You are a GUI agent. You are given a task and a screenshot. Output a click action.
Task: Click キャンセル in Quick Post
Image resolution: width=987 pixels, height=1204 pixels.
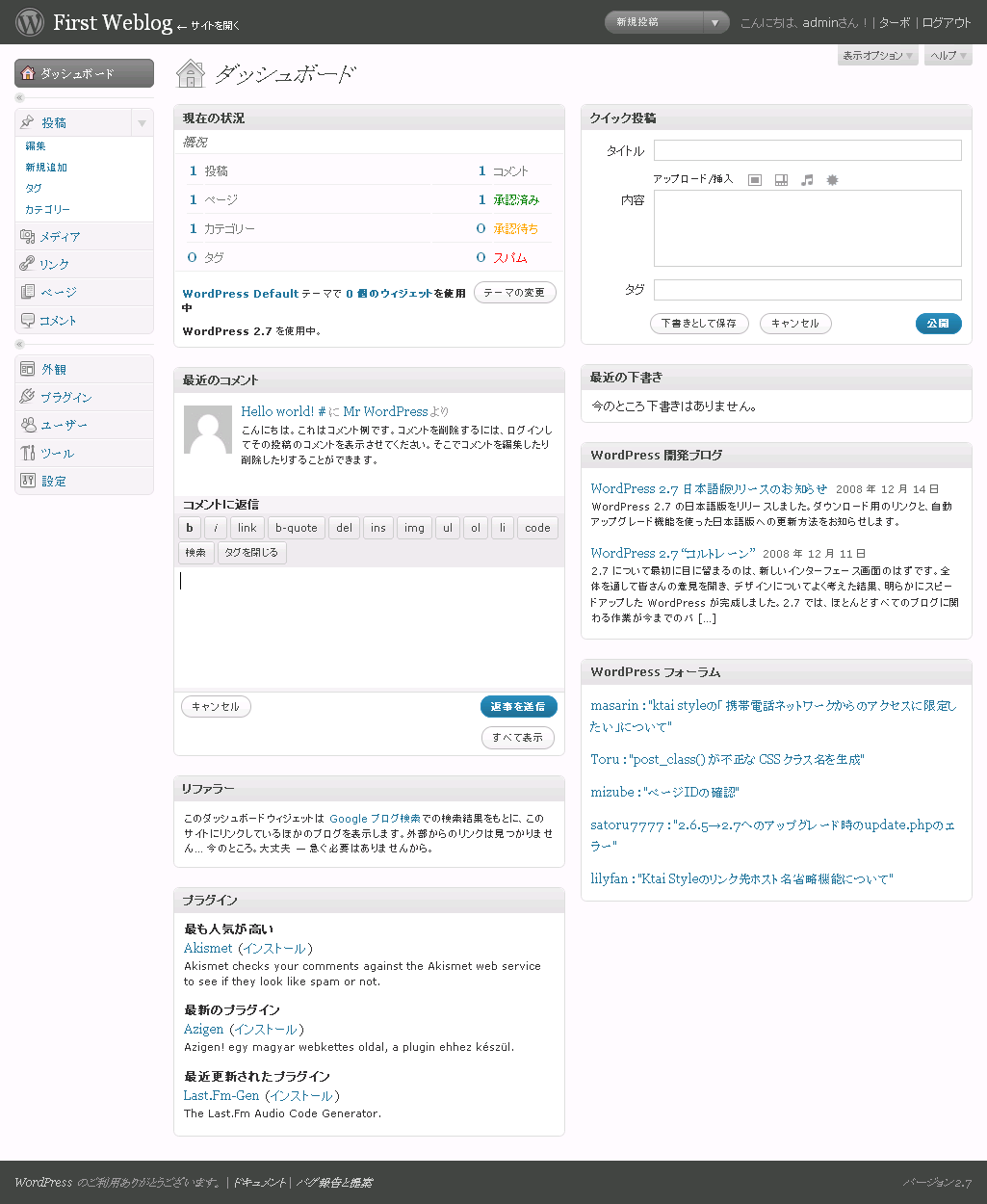tap(795, 324)
